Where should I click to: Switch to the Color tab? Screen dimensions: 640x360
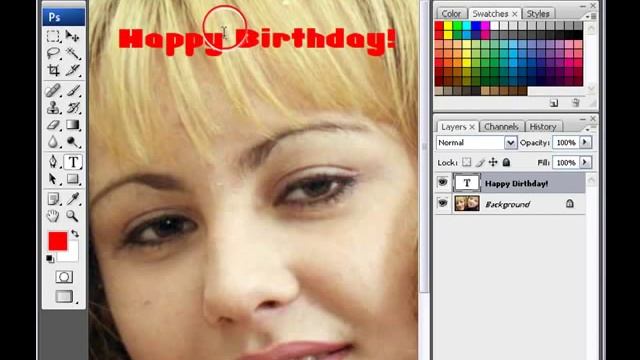point(451,14)
